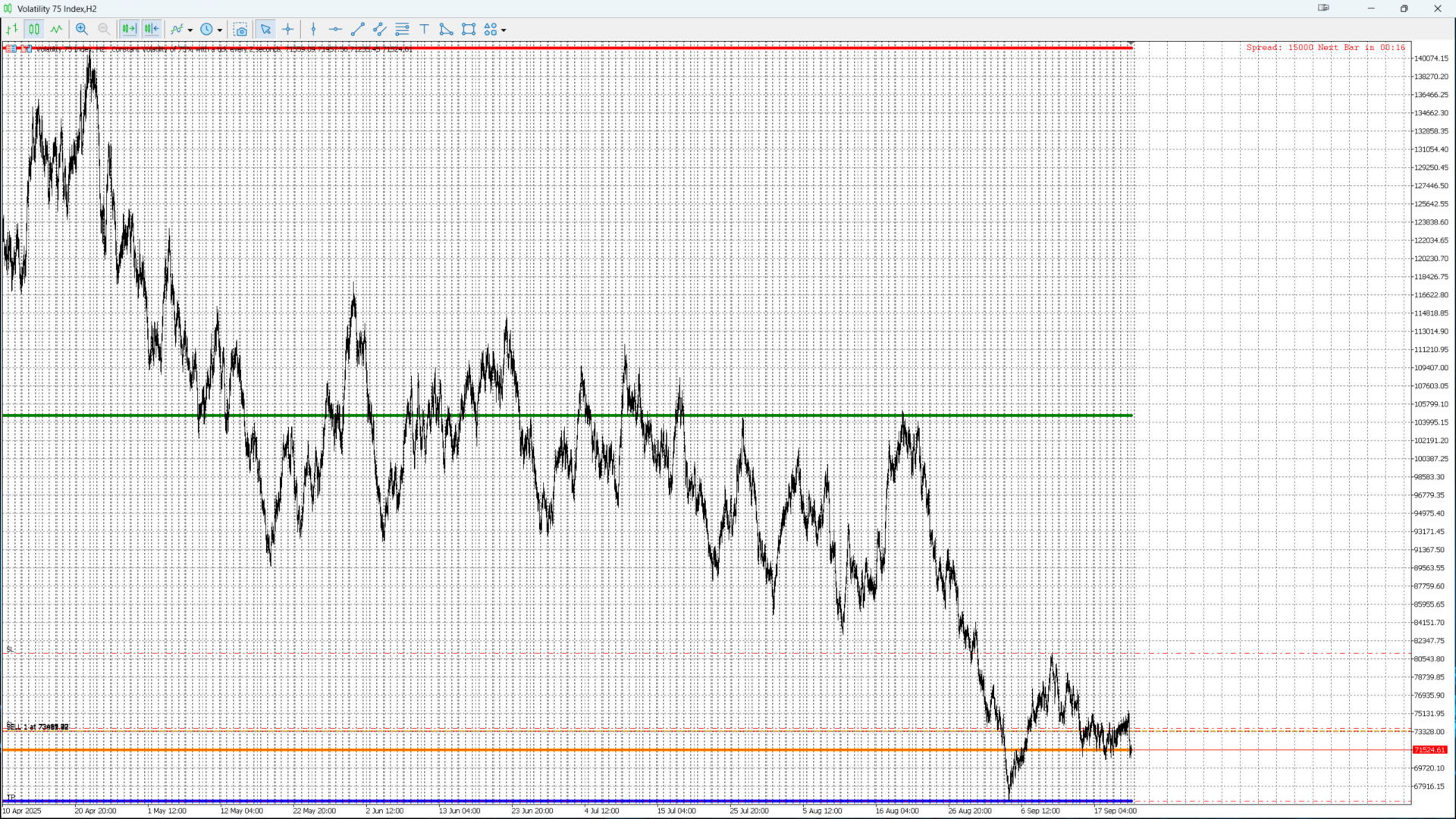Zoom in on the chart
The height and width of the screenshot is (819, 1456).
pyautogui.click(x=82, y=29)
